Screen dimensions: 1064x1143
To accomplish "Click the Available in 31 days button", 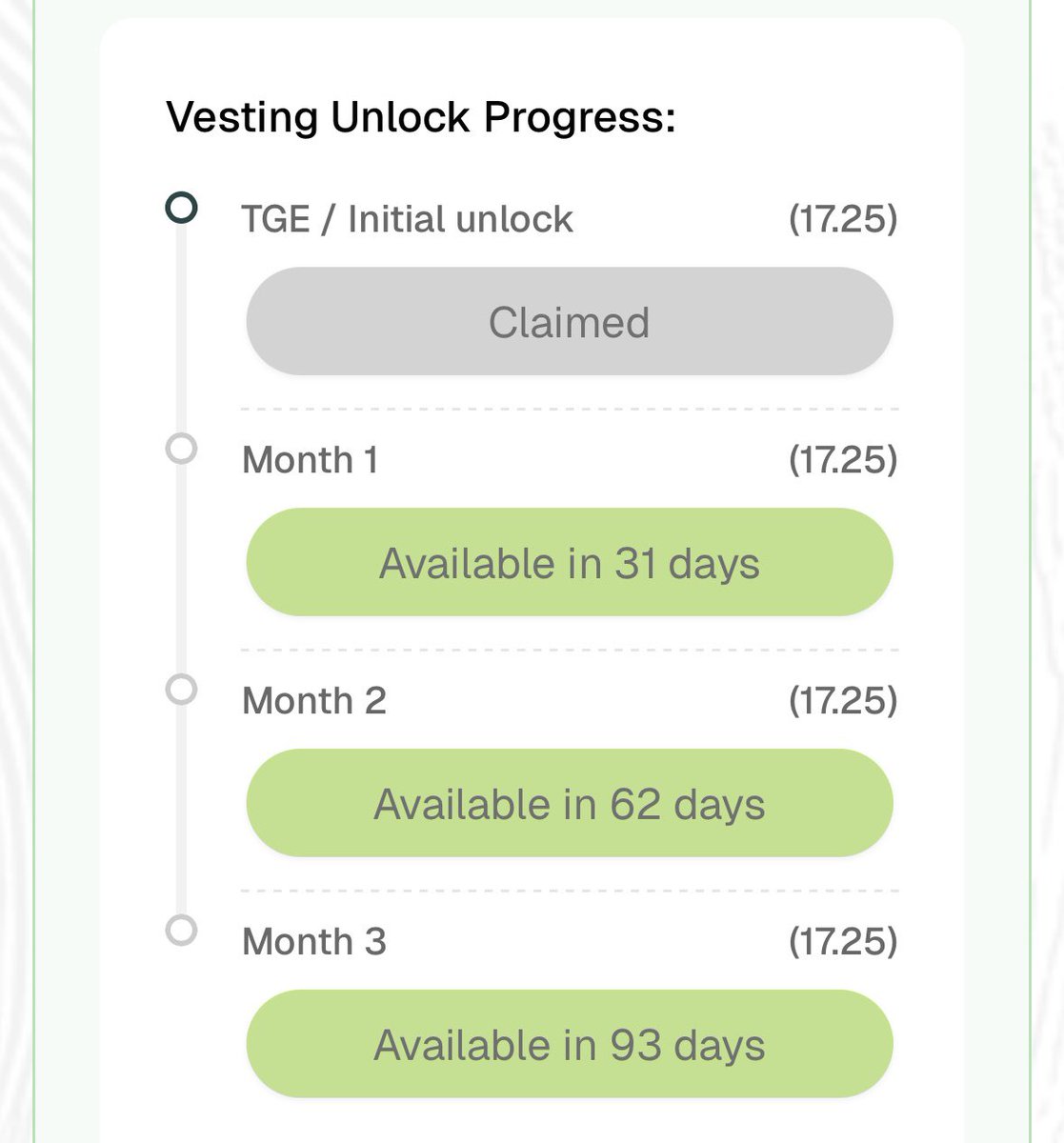I will (570, 563).
